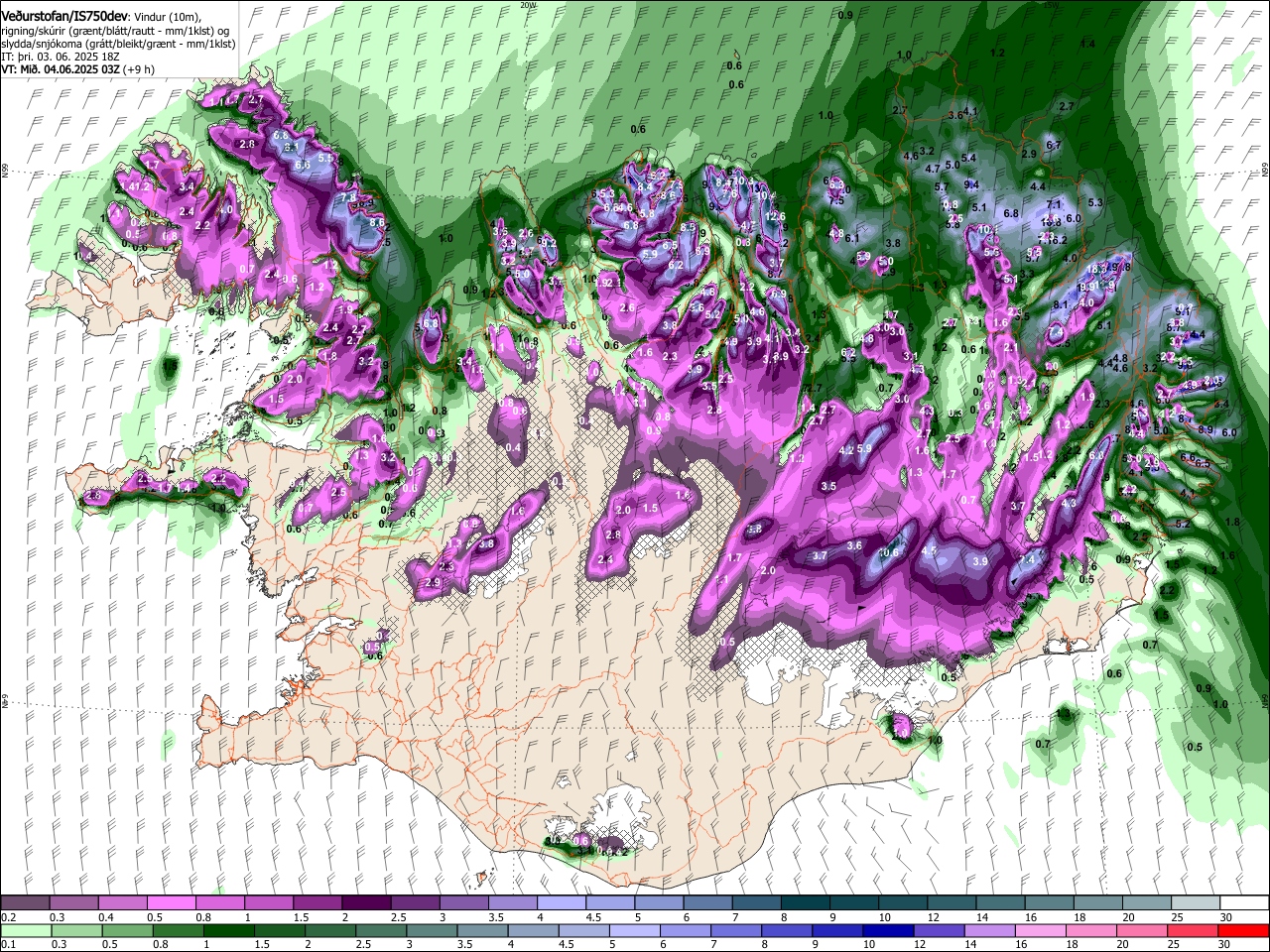Click the '0.1' label on the rain scale
Screen dimensions: 1270x952
pyautogui.click(x=9, y=945)
